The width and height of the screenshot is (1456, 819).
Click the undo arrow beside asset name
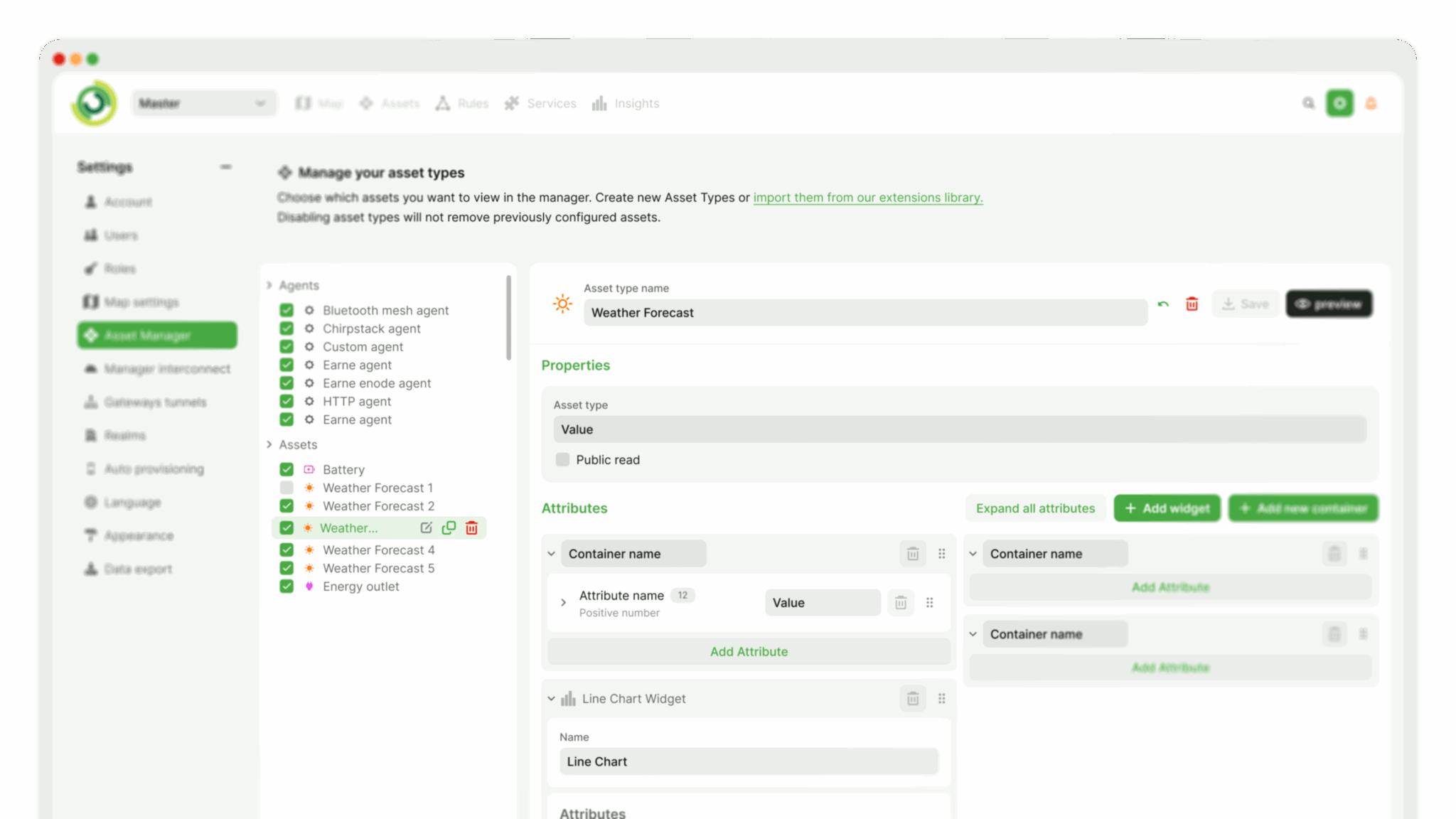click(1163, 304)
